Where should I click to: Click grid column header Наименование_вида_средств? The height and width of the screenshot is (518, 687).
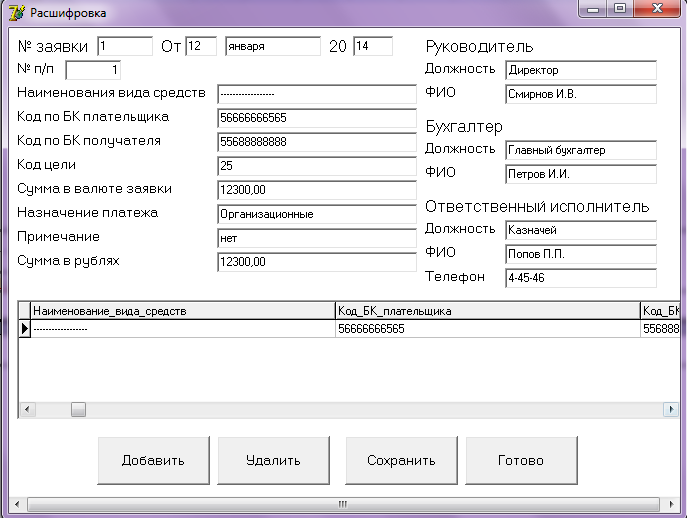pyautogui.click(x=183, y=311)
